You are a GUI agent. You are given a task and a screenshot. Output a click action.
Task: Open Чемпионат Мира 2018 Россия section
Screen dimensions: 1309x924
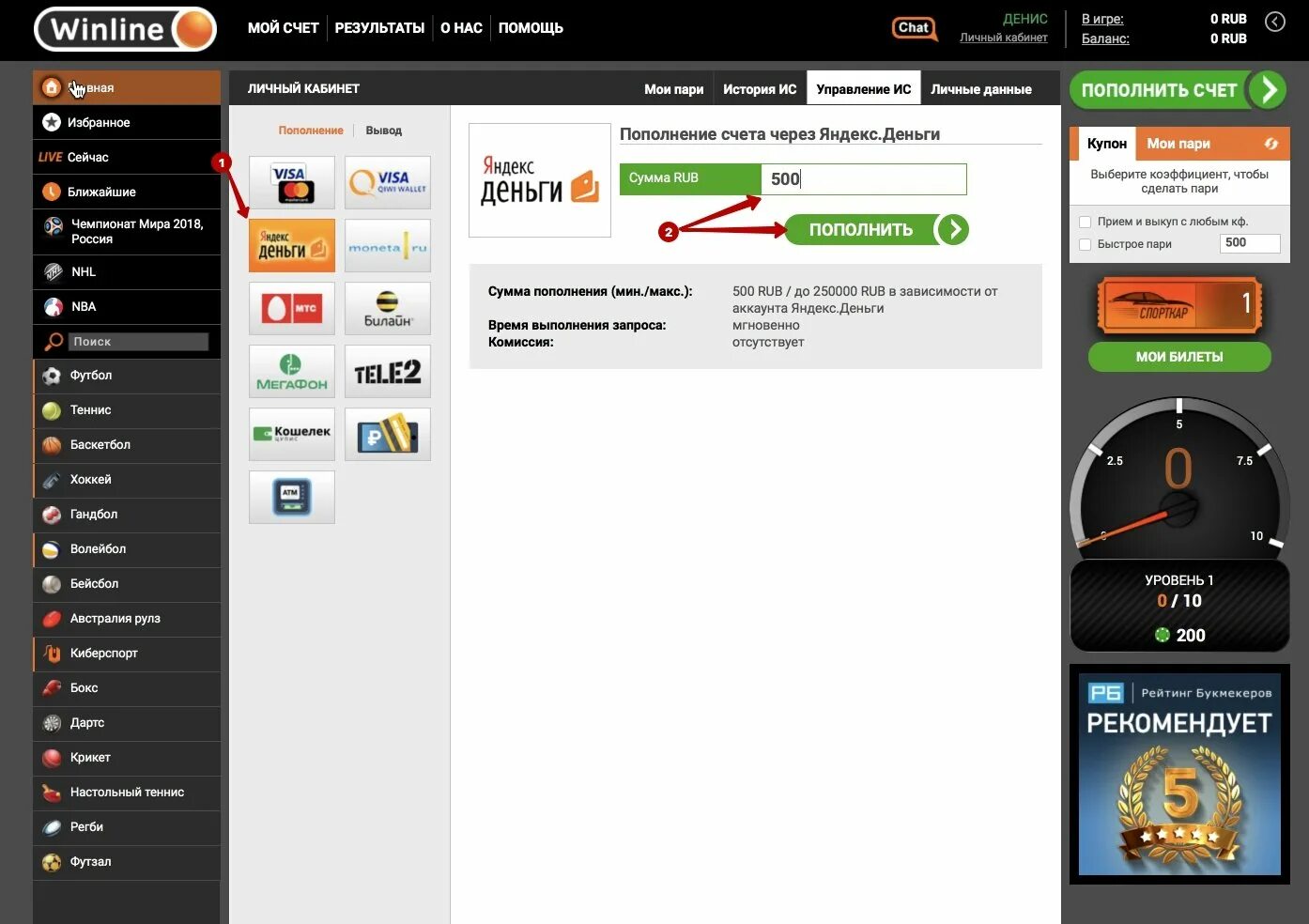coord(127,231)
